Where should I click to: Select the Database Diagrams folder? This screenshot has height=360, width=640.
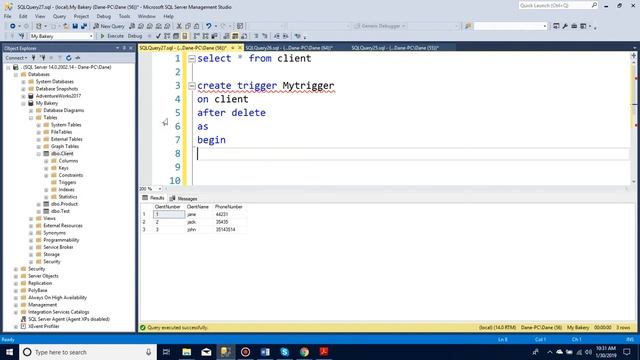(x=64, y=110)
